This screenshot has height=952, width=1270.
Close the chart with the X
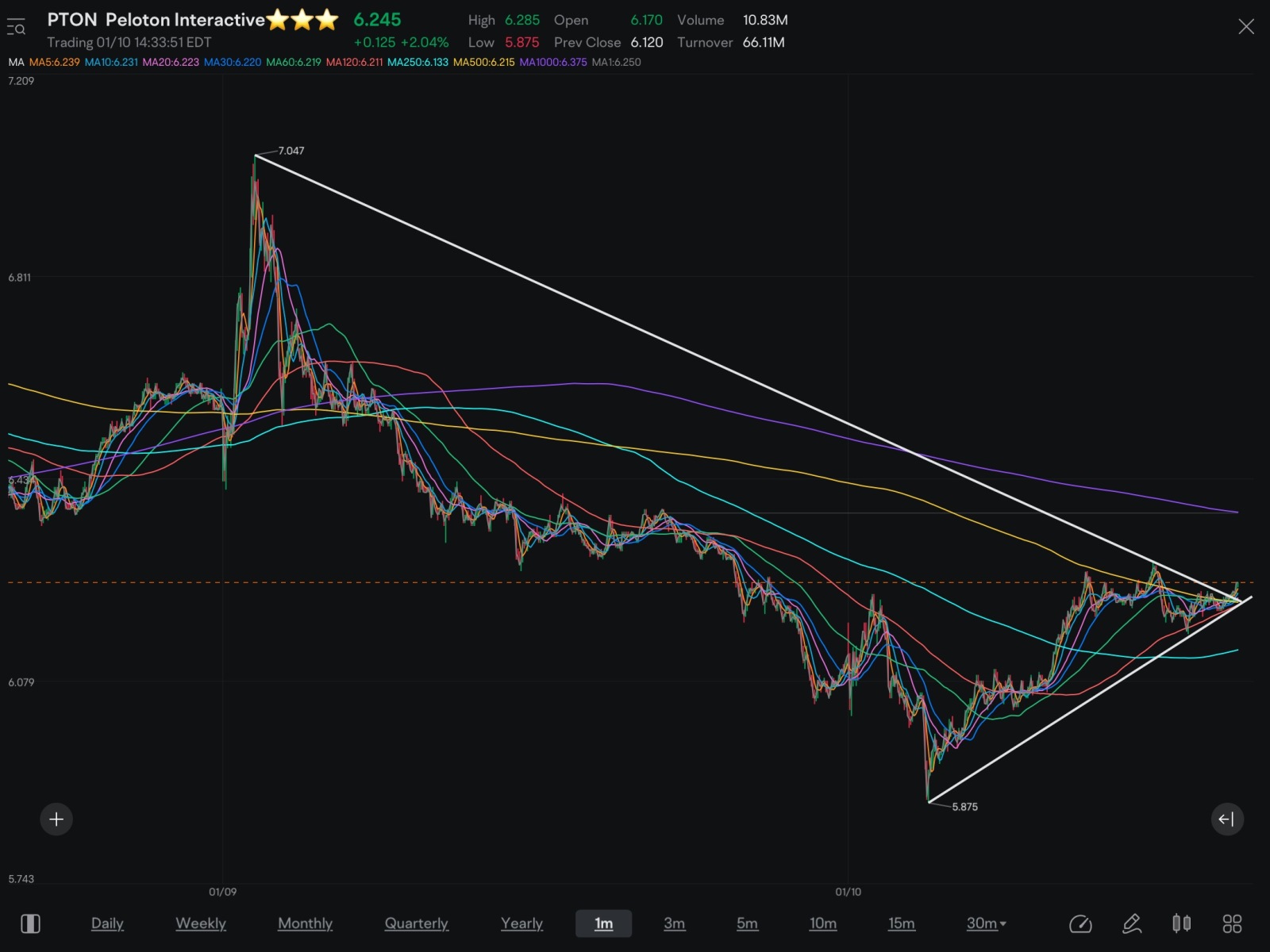[x=1246, y=27]
